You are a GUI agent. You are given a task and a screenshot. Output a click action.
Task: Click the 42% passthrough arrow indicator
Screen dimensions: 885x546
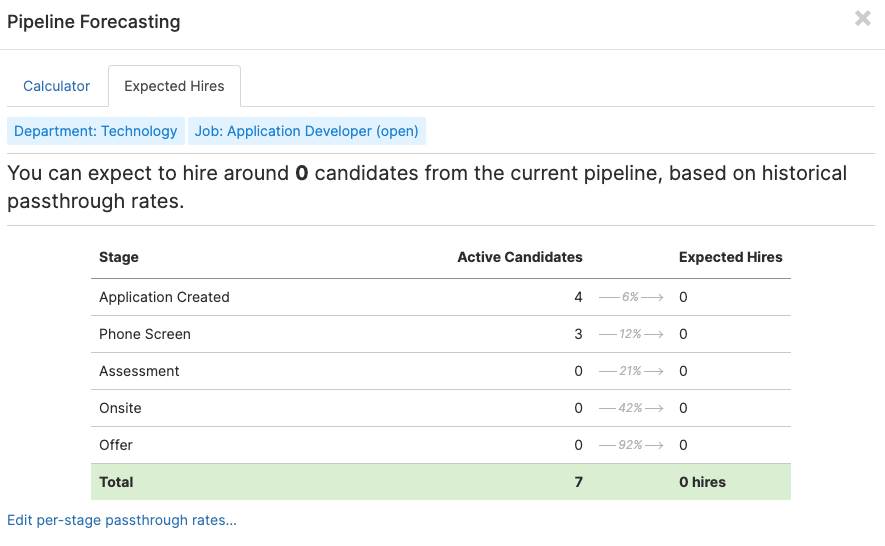[x=631, y=408]
